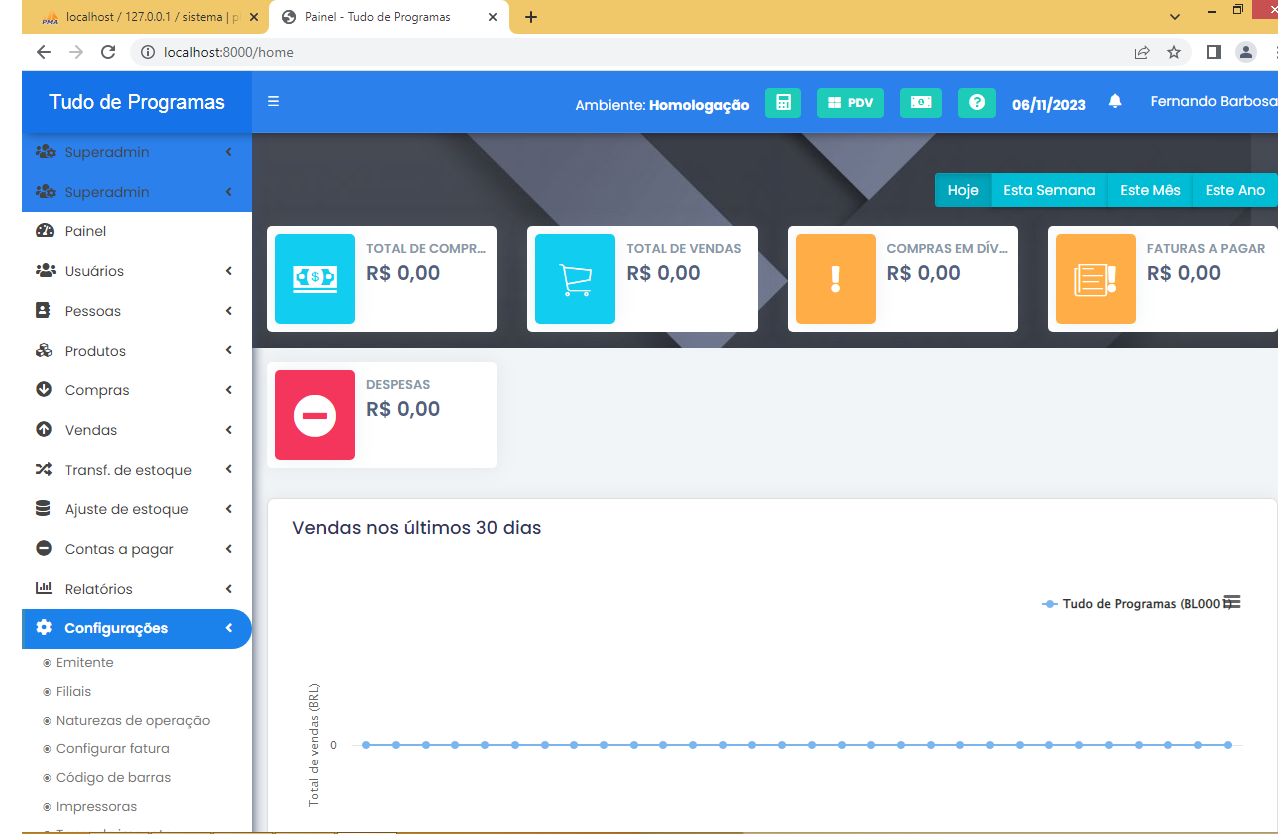The height and width of the screenshot is (834, 1281).
Task: Select the Este Mês filter tab
Action: (1150, 190)
